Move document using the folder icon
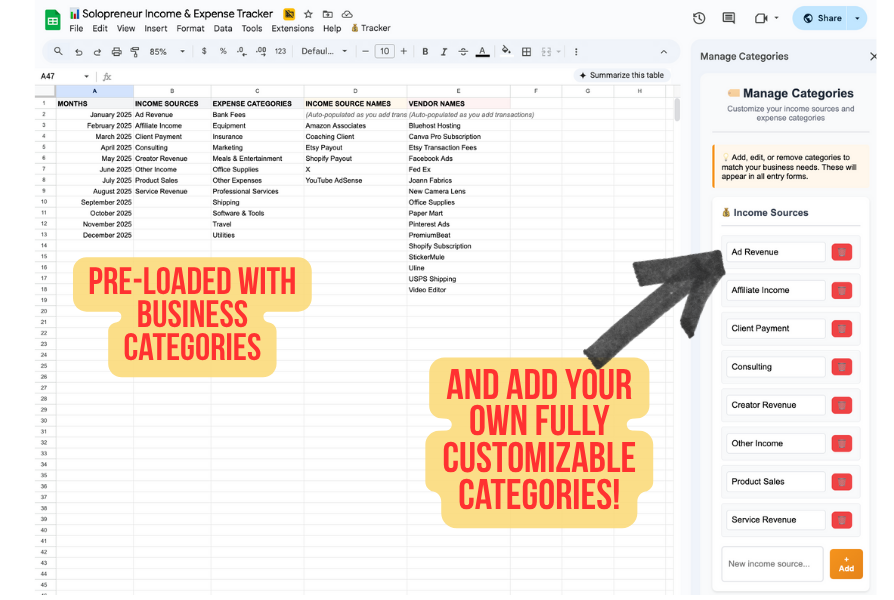Viewport: 894px width, 600px height. coord(327,14)
